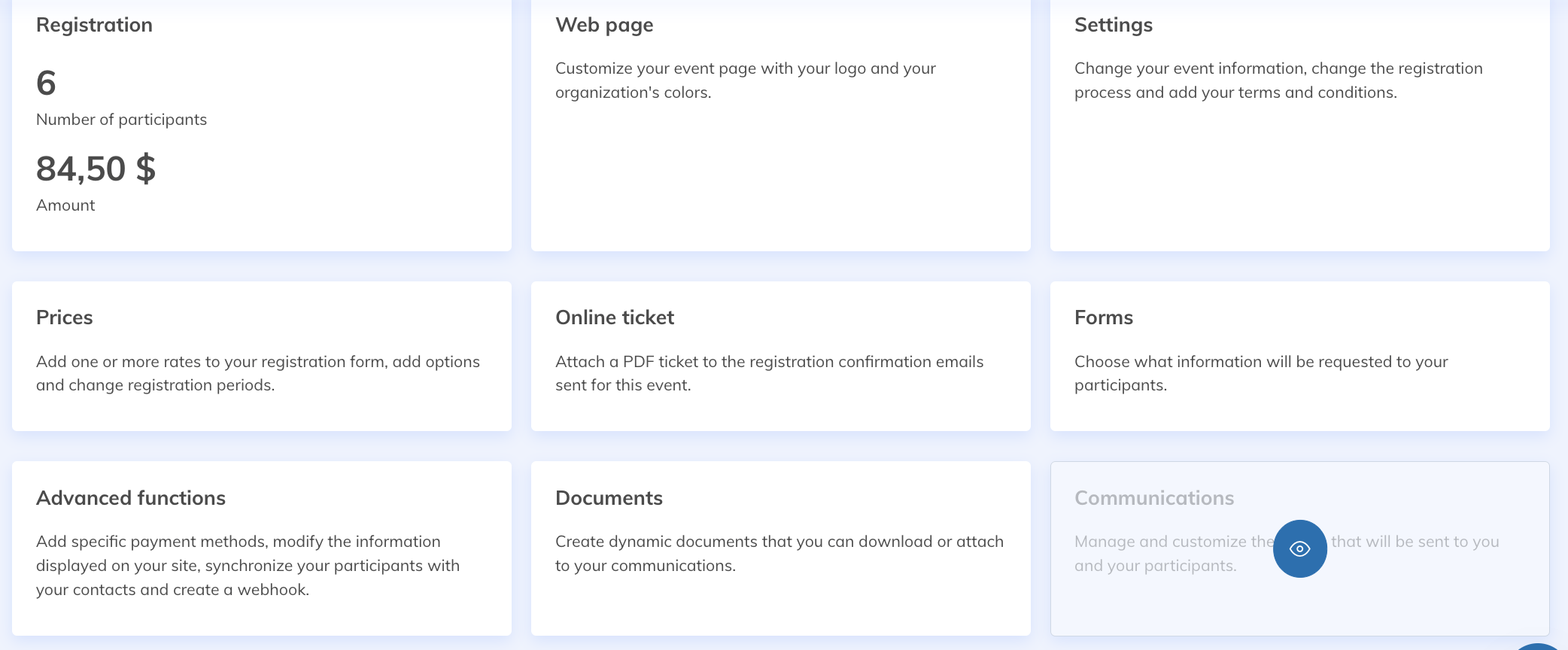Open the Documents card heading

(x=608, y=498)
